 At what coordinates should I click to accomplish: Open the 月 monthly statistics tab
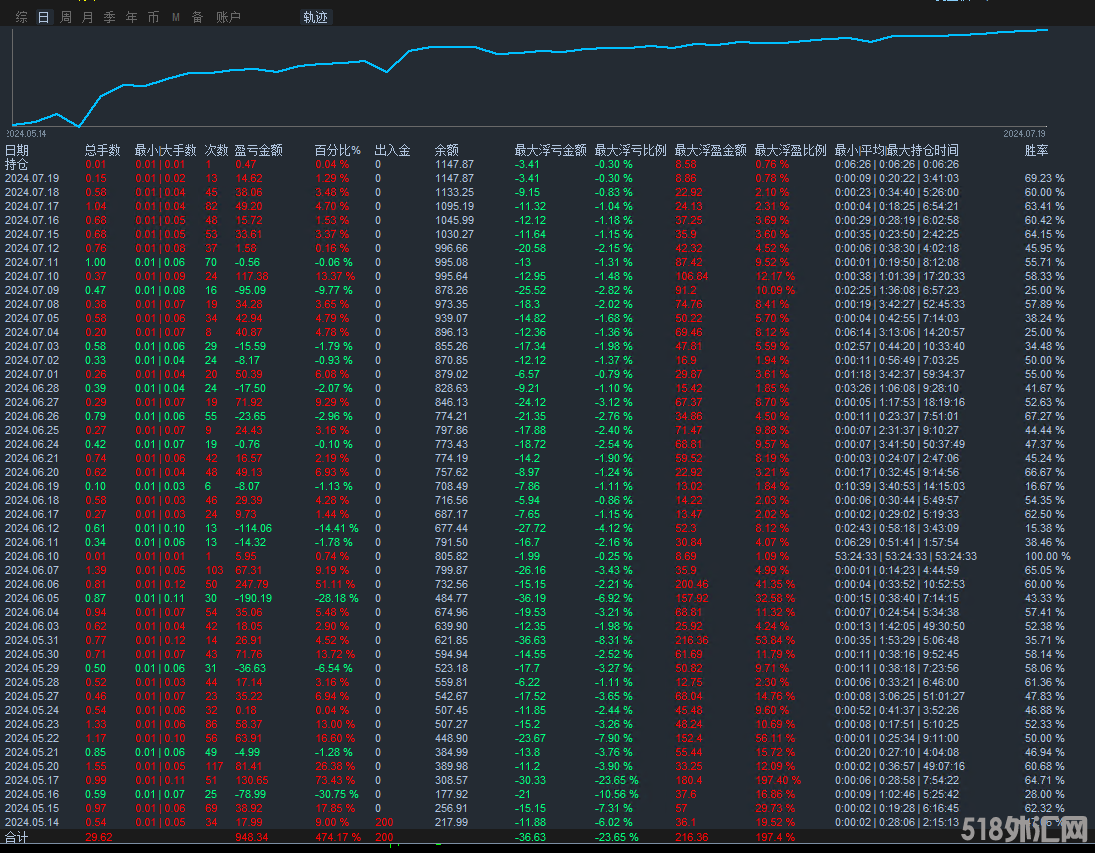point(88,17)
